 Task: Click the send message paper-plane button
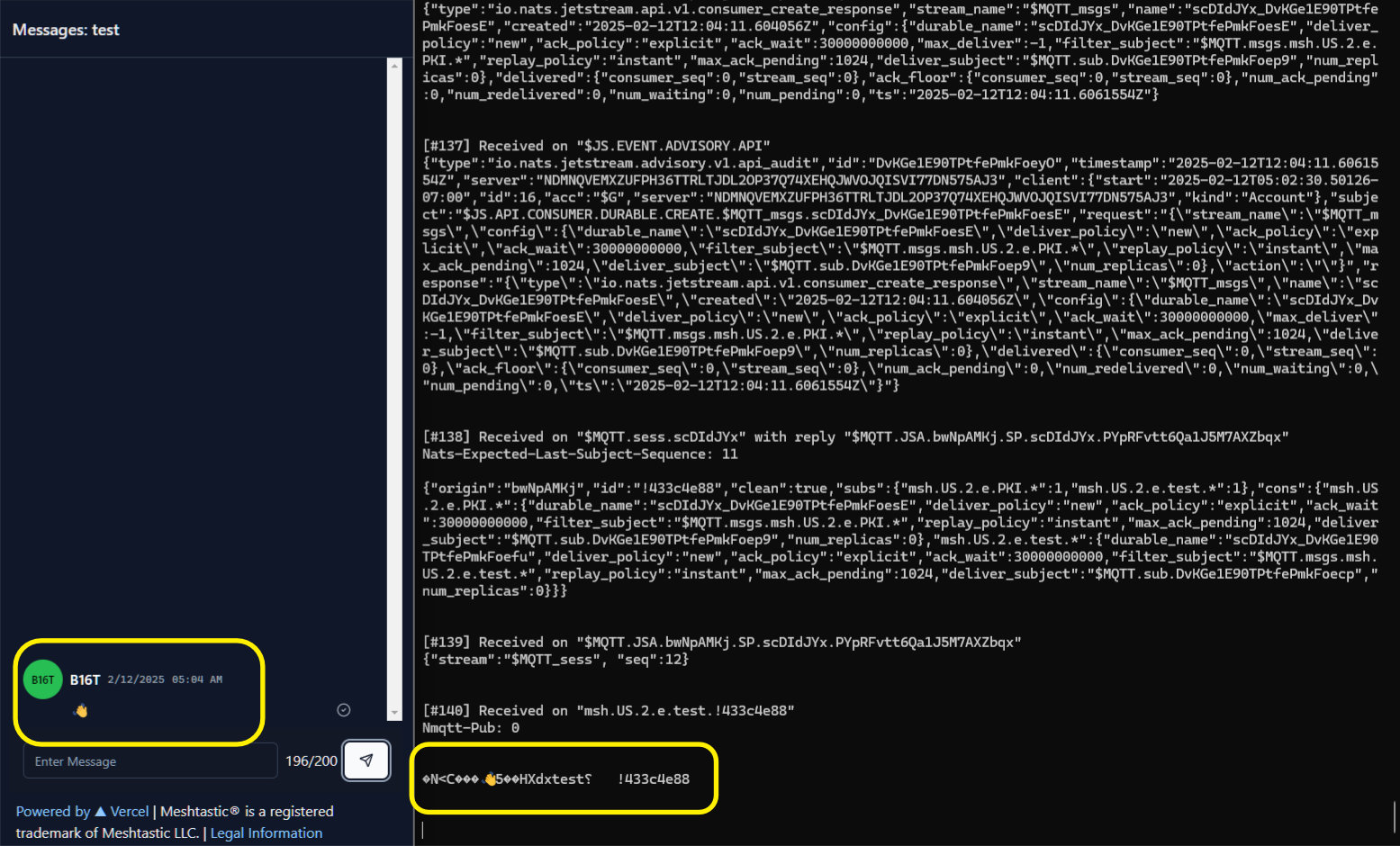366,760
